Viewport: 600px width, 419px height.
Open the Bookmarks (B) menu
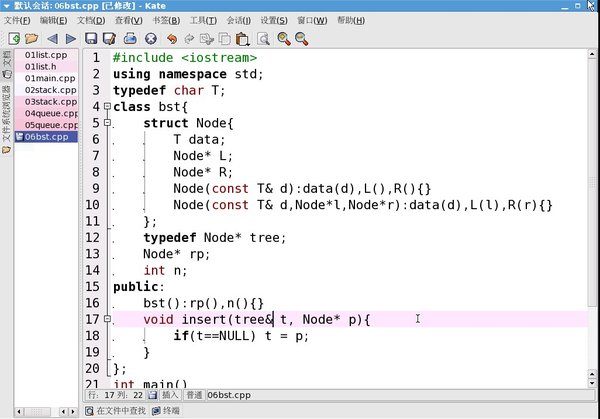point(166,20)
